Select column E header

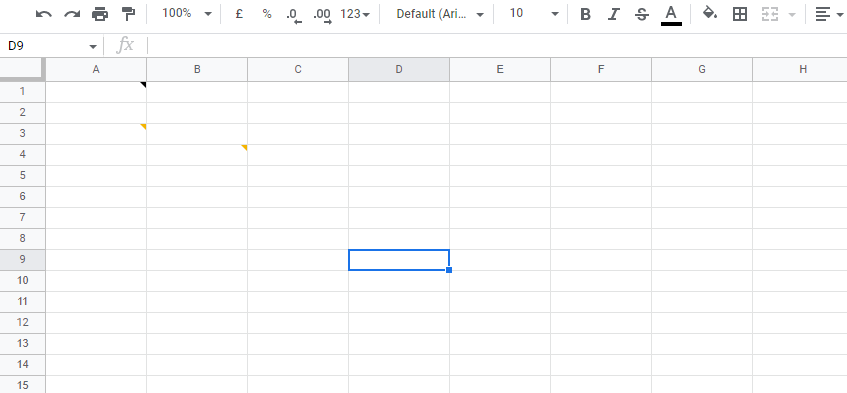coord(500,70)
